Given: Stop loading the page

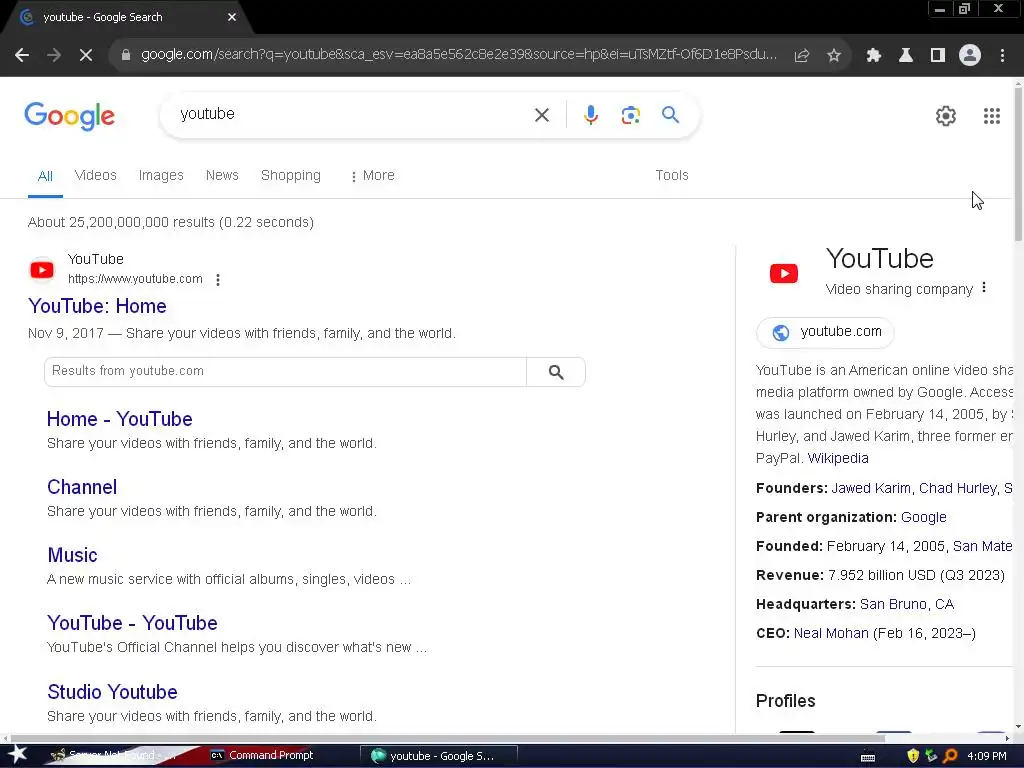Looking at the screenshot, I should click(x=86, y=56).
